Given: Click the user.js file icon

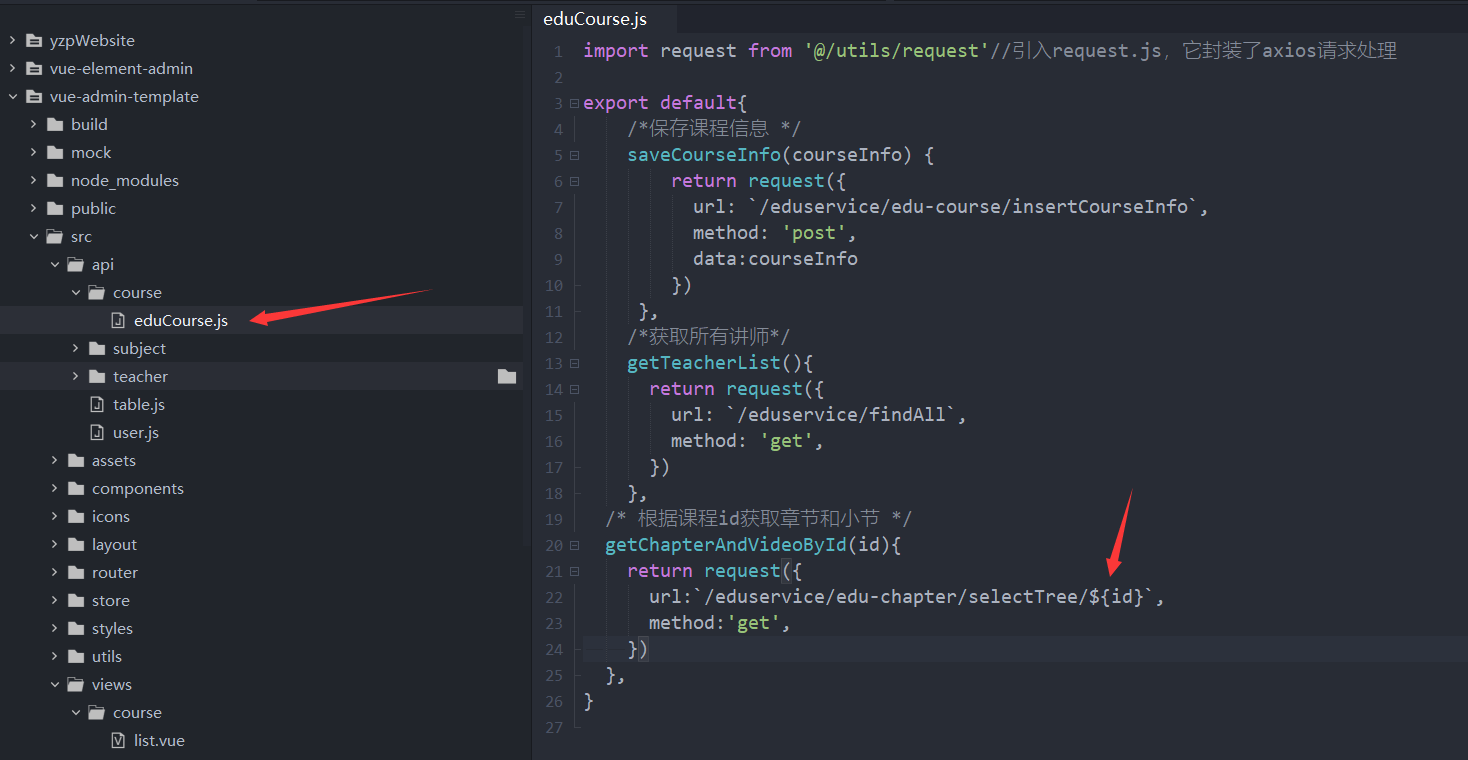Looking at the screenshot, I should (97, 433).
